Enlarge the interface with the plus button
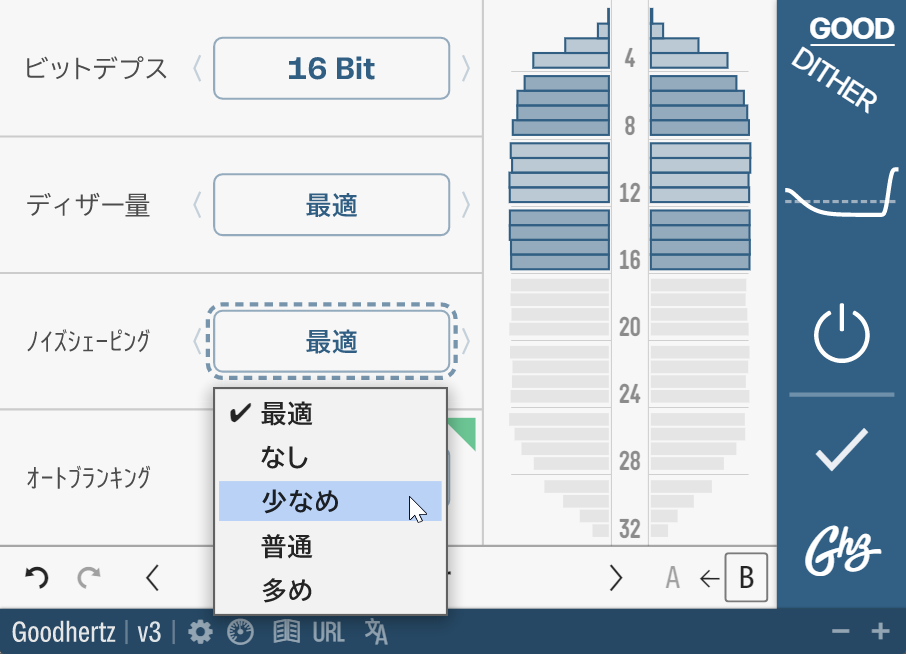The height and width of the screenshot is (654, 906). pyautogui.click(x=880, y=631)
